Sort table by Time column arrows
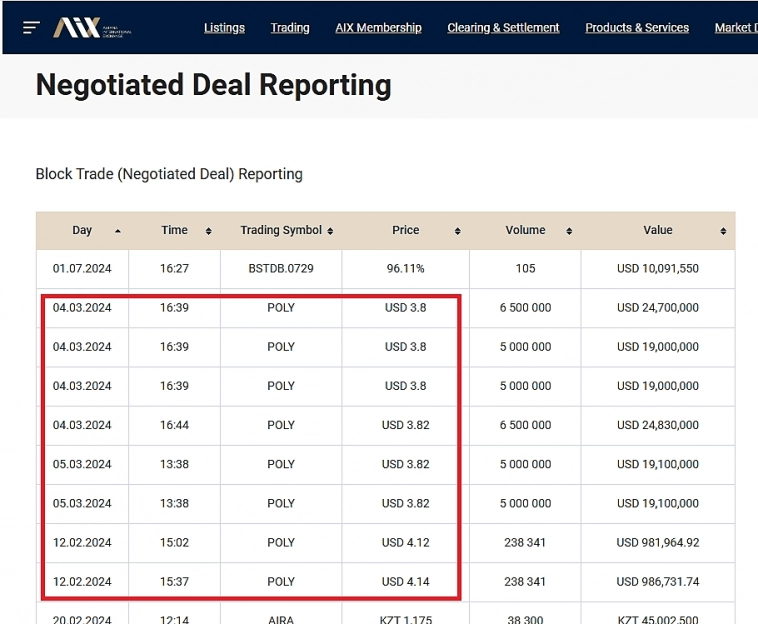The width and height of the screenshot is (758, 624). [x=208, y=231]
